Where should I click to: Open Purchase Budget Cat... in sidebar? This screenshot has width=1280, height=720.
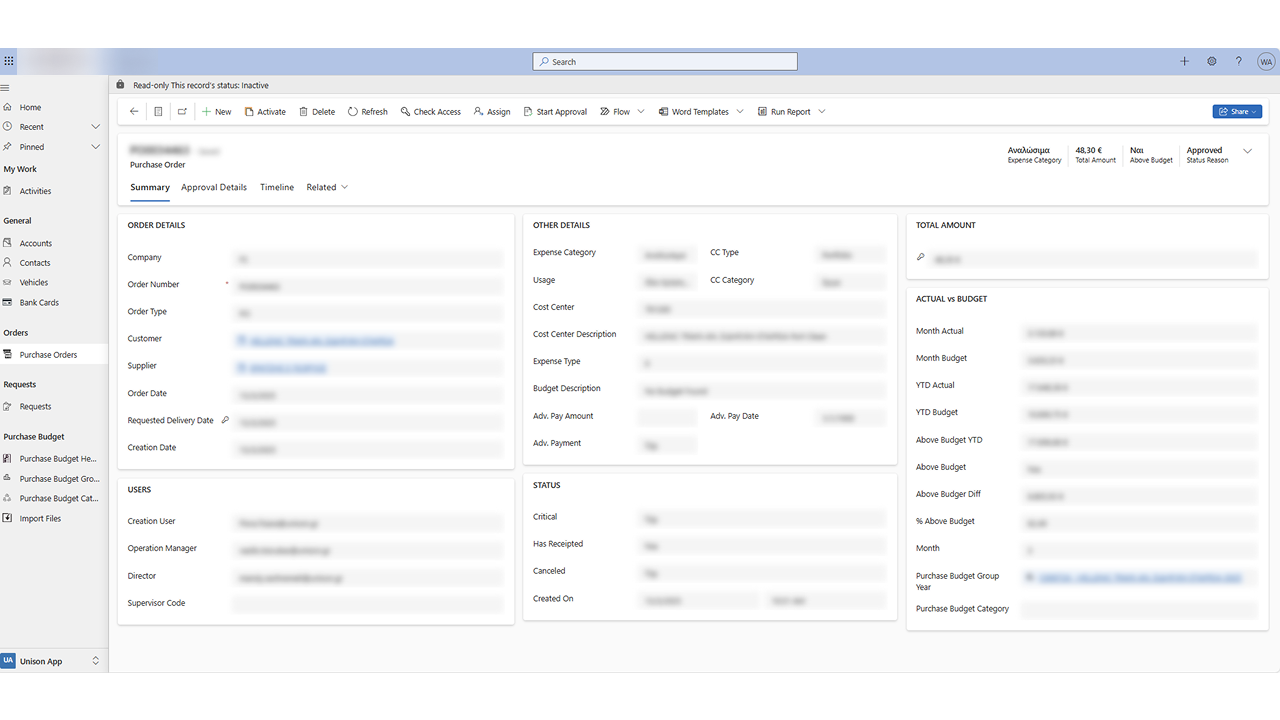(58, 498)
